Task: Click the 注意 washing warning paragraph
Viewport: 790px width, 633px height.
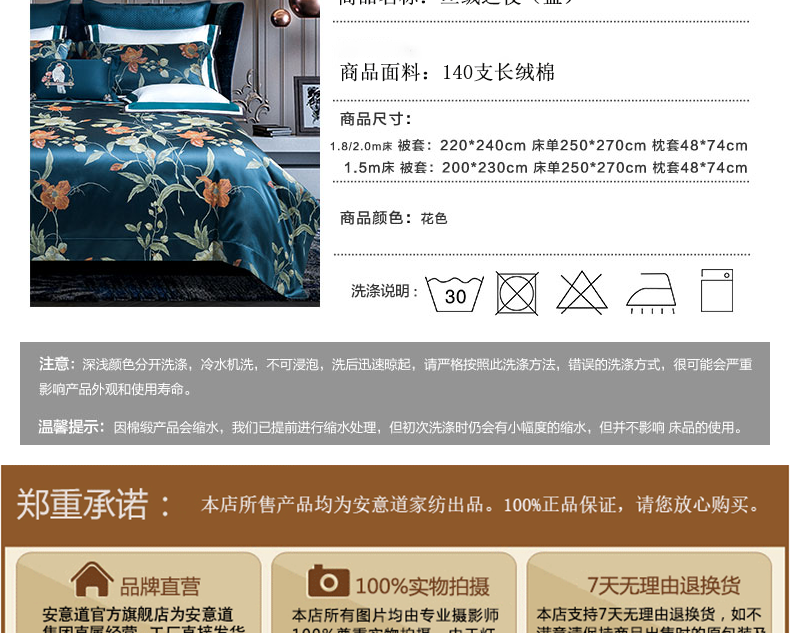Action: click(396, 376)
